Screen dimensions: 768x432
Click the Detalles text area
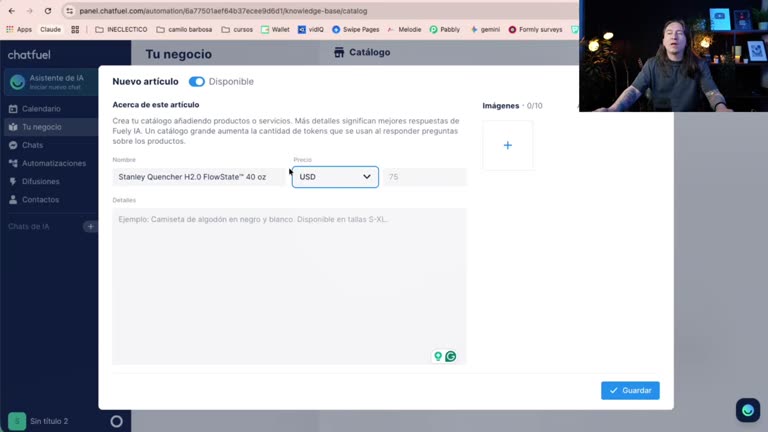289,286
